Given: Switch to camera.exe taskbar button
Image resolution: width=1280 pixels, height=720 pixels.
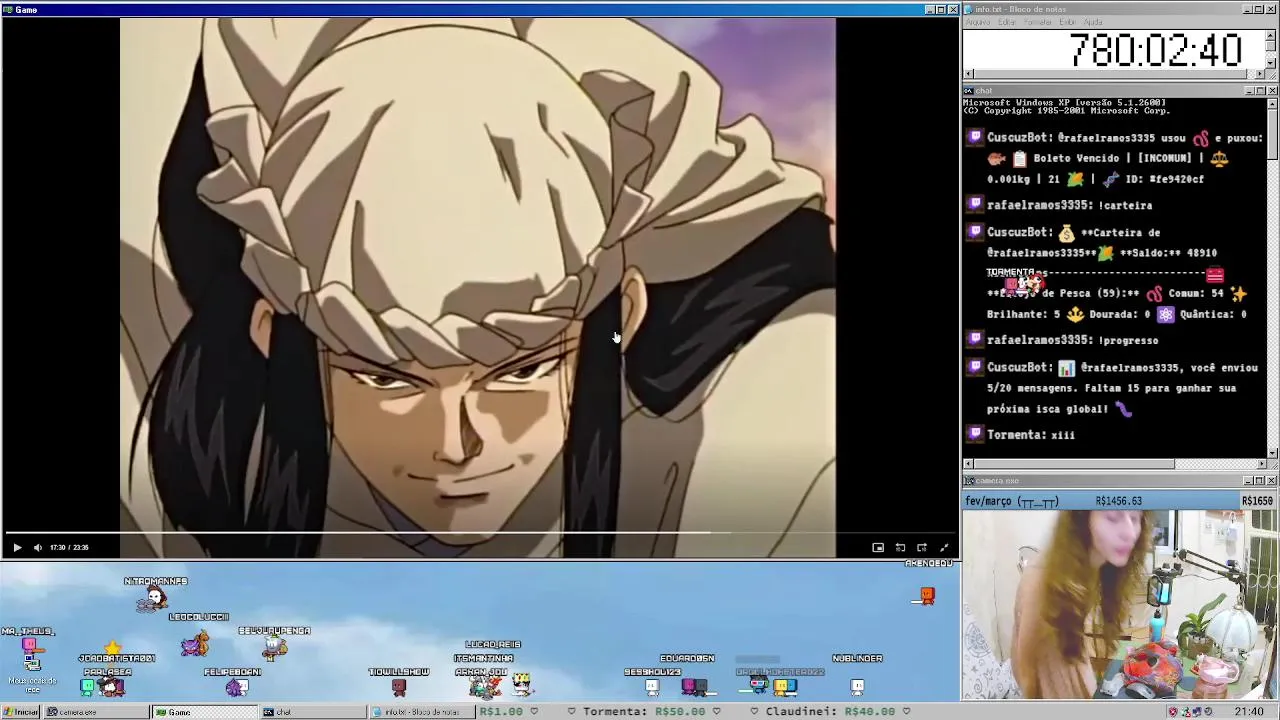Looking at the screenshot, I should (95, 712).
